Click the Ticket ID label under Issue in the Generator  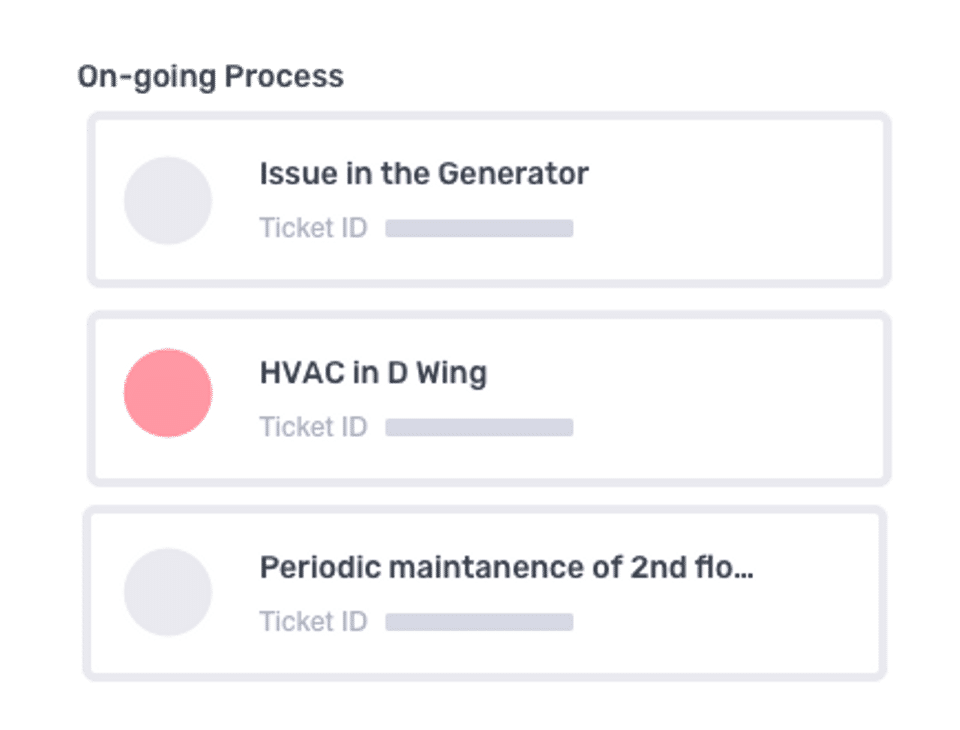point(313,228)
